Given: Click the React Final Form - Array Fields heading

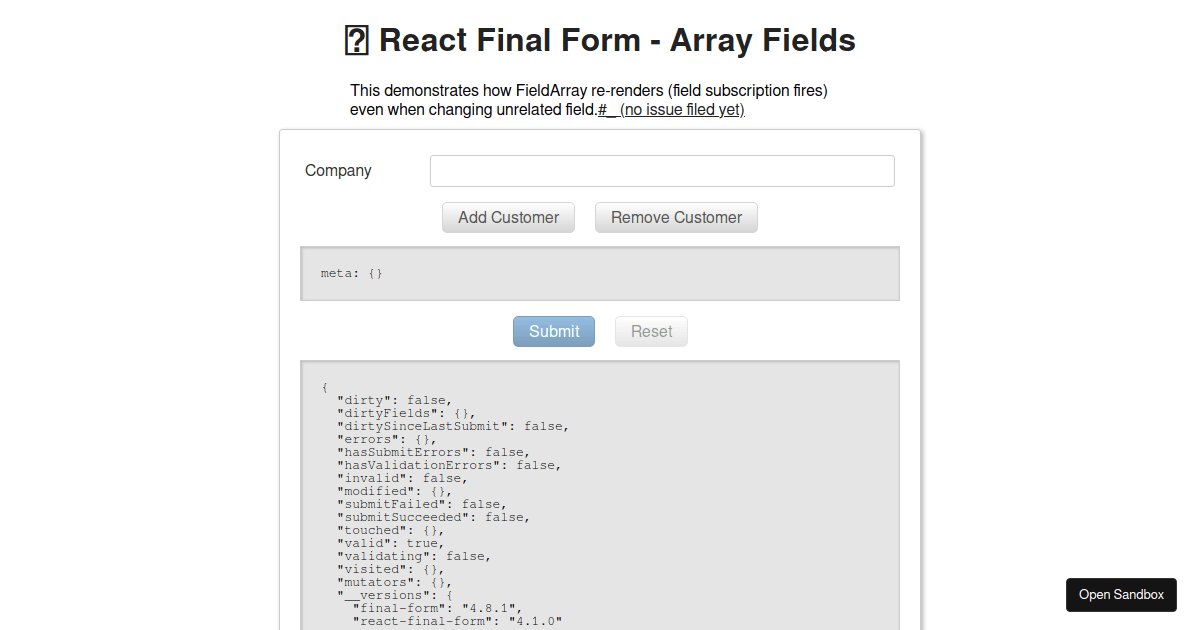Looking at the screenshot, I should tap(598, 40).
